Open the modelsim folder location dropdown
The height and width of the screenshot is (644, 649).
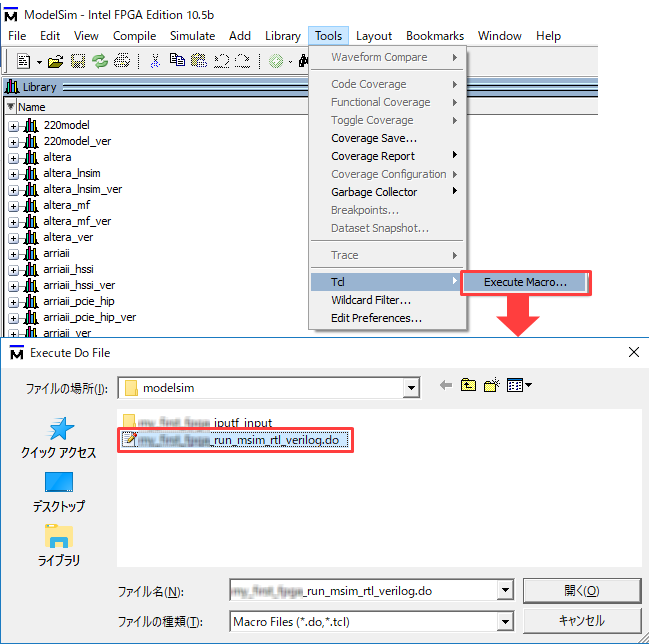coord(411,388)
